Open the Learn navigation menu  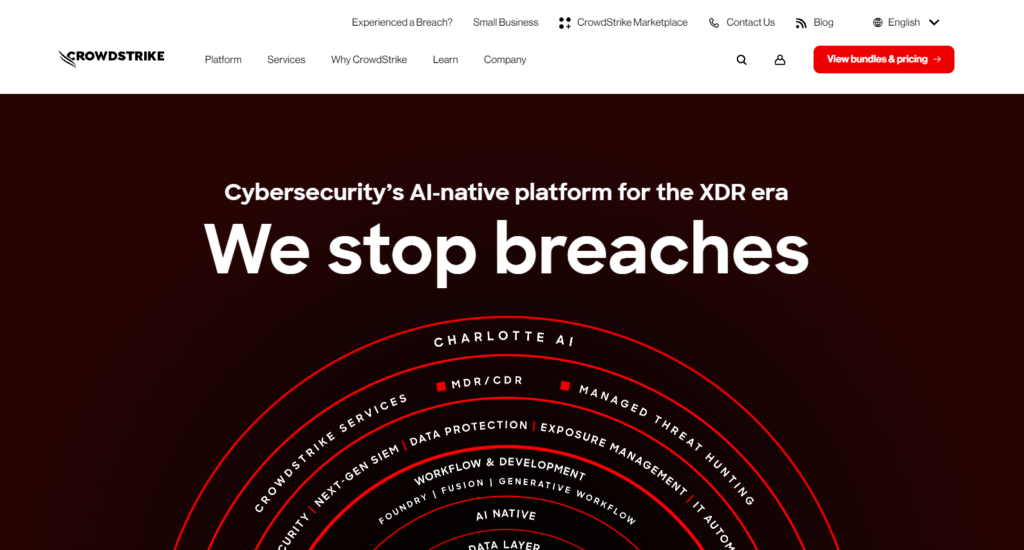pyautogui.click(x=445, y=60)
